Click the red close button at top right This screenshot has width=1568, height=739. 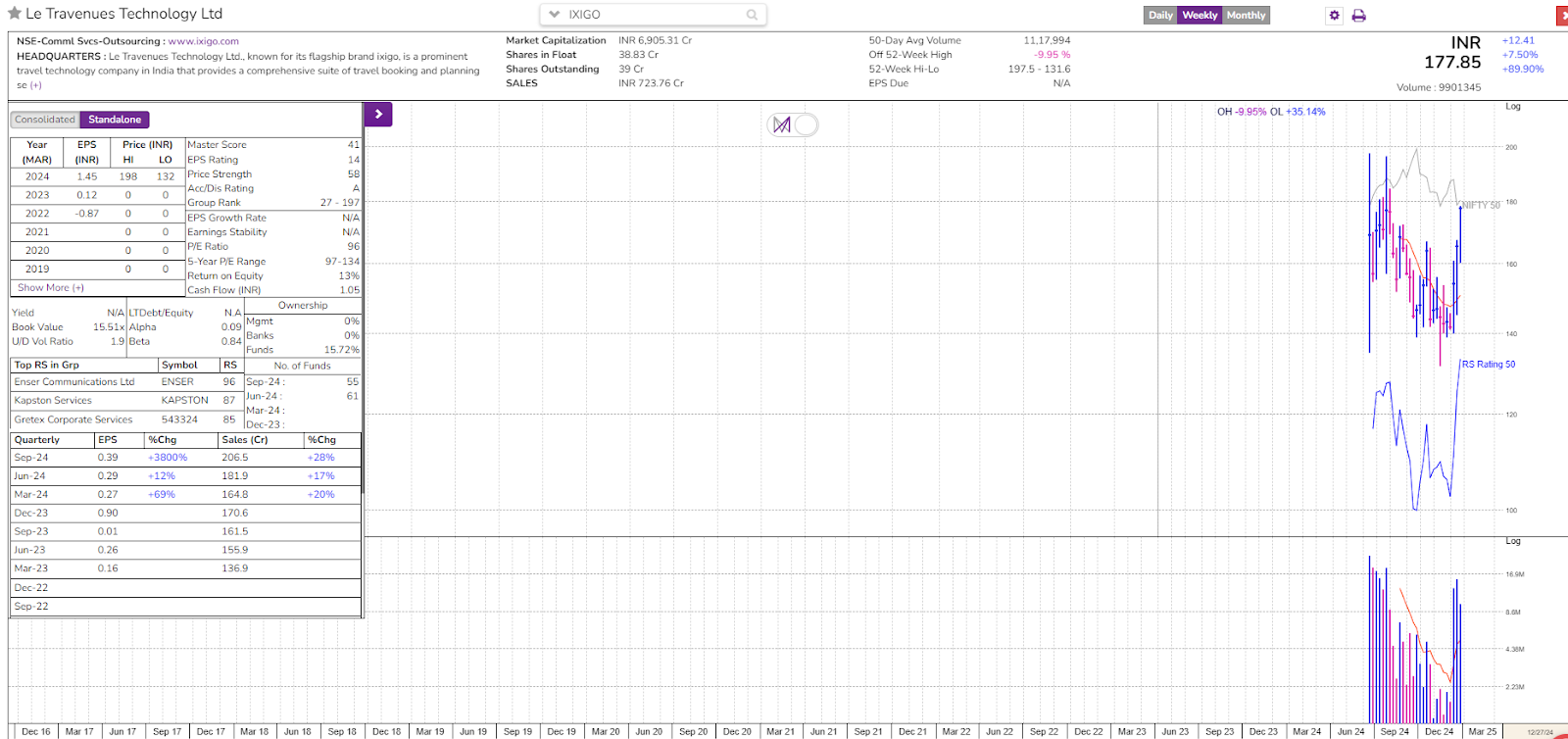tap(1562, 16)
